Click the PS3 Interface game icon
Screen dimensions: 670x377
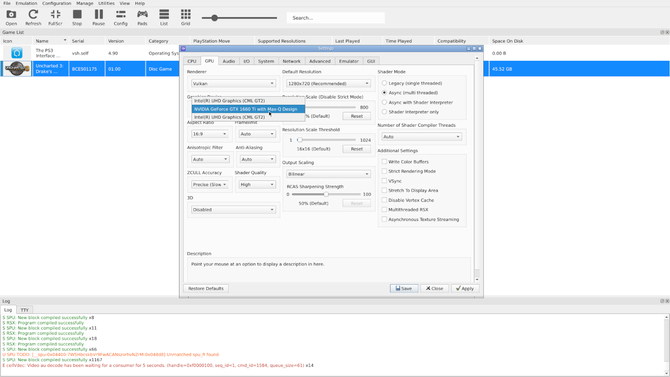pos(17,53)
